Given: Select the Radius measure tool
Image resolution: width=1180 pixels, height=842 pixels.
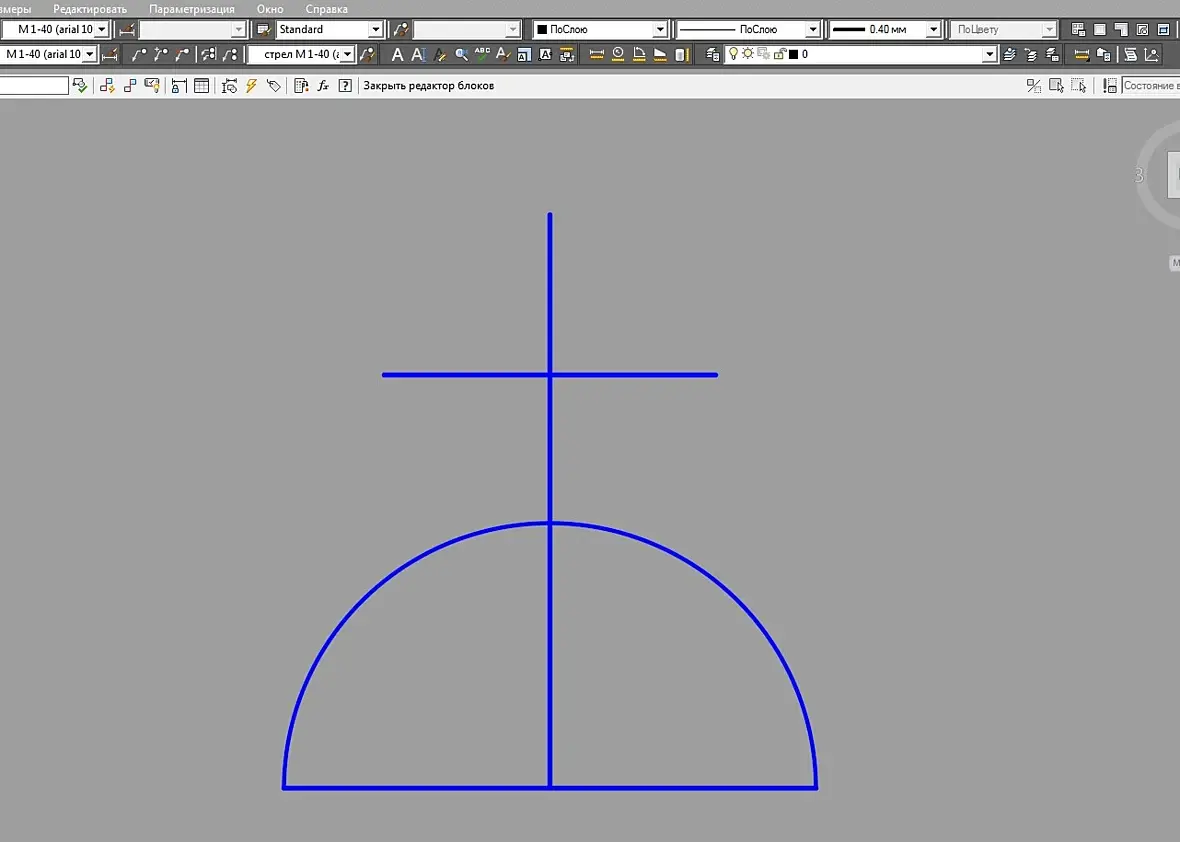Looking at the screenshot, I should coord(617,54).
